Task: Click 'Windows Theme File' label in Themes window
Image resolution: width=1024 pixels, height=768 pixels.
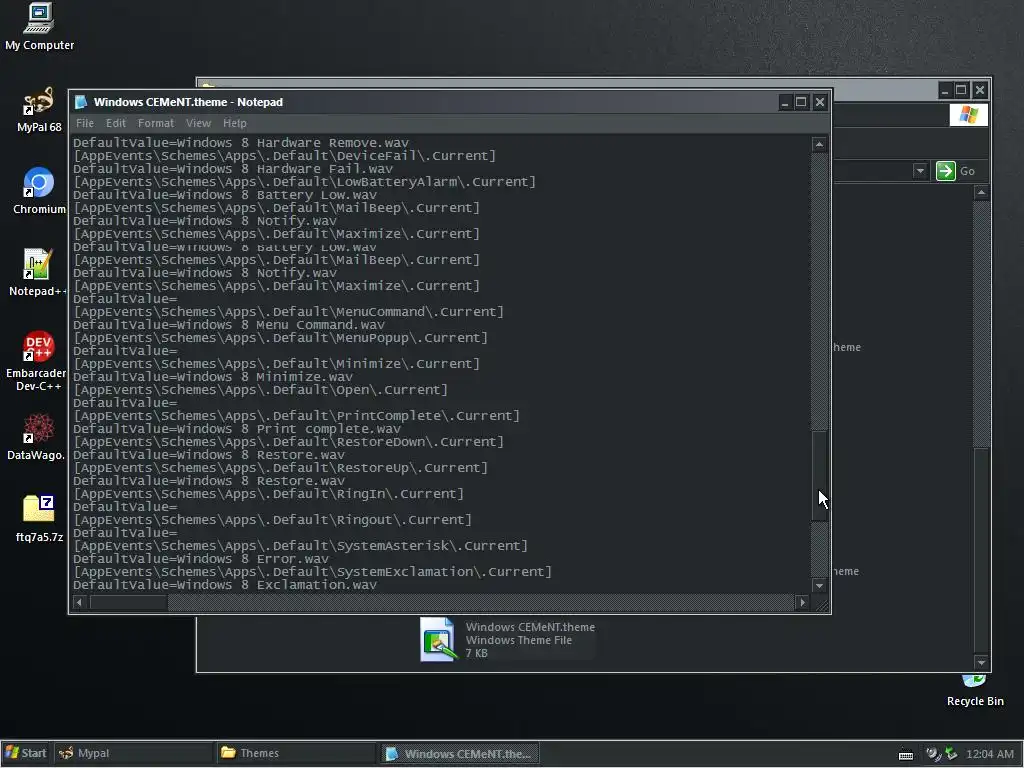Action: click(x=519, y=640)
